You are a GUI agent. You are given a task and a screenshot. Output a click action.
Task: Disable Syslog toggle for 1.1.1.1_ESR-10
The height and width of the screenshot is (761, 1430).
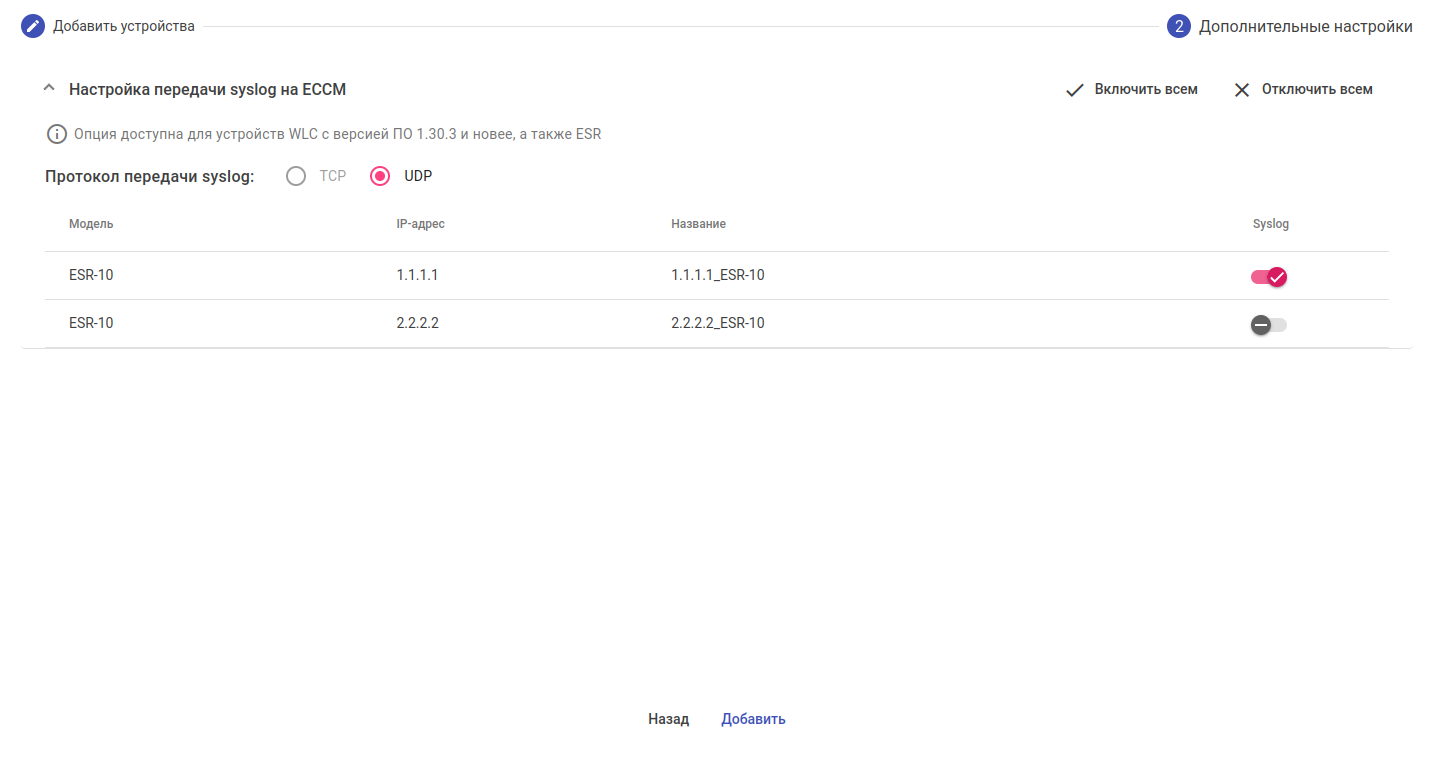[x=1268, y=276]
